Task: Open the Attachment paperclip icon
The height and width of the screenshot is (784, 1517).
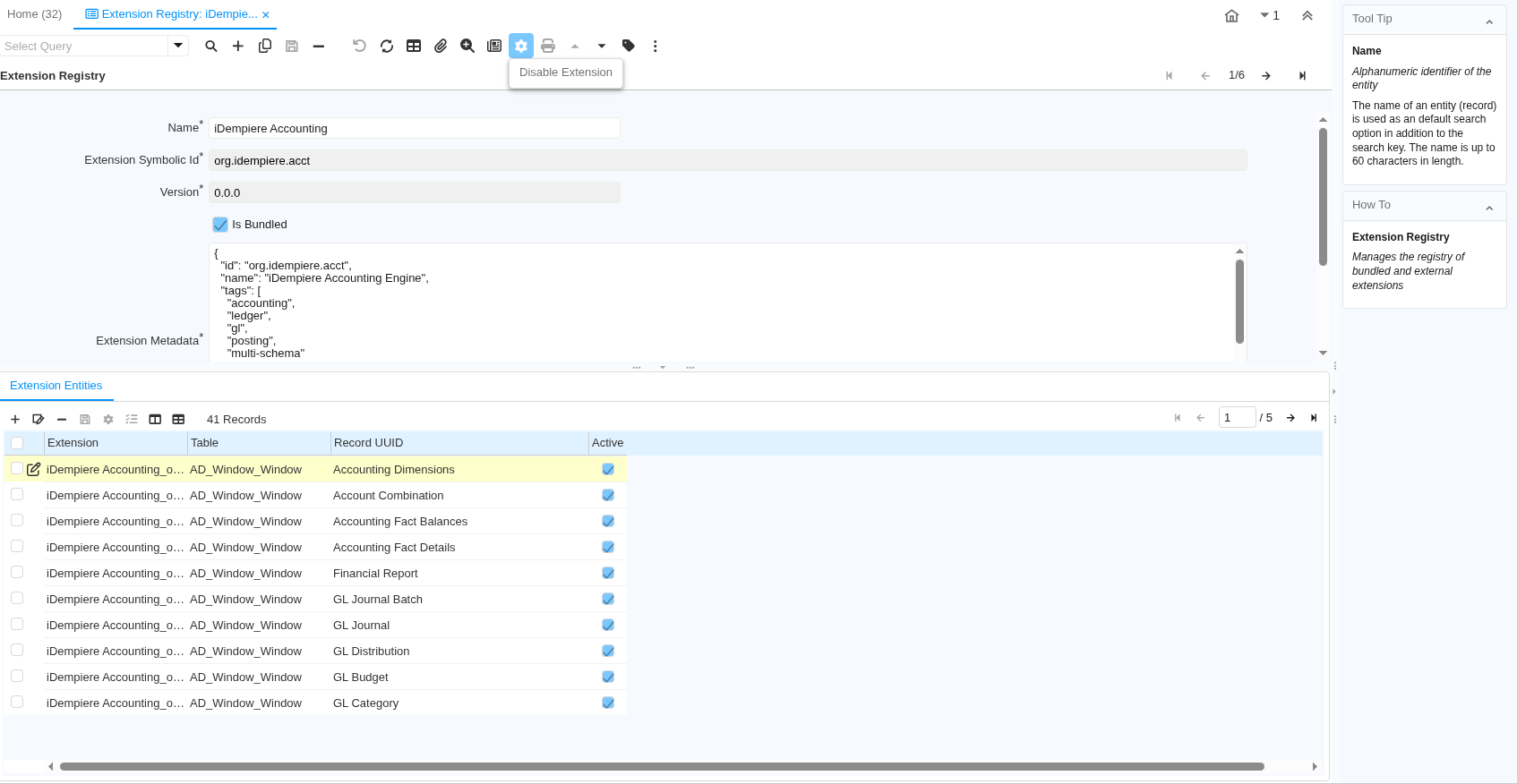Action: coord(441,46)
